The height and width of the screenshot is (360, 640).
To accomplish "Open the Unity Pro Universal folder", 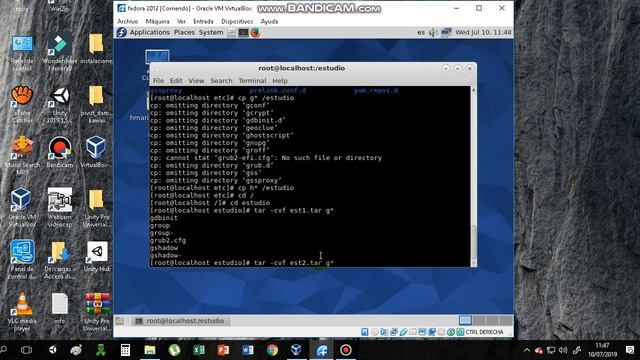I will (96, 208).
